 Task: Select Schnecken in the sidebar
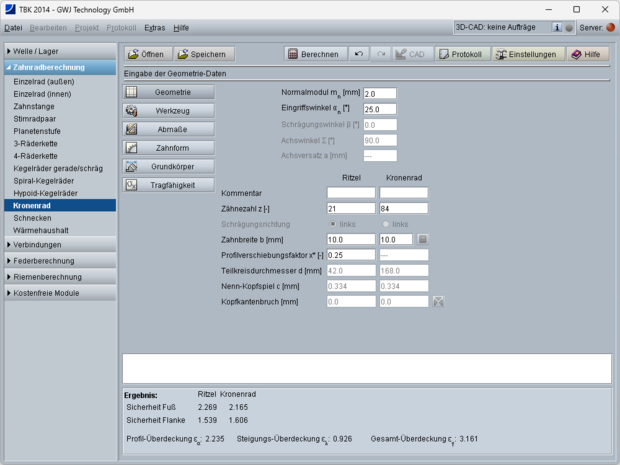point(32,217)
